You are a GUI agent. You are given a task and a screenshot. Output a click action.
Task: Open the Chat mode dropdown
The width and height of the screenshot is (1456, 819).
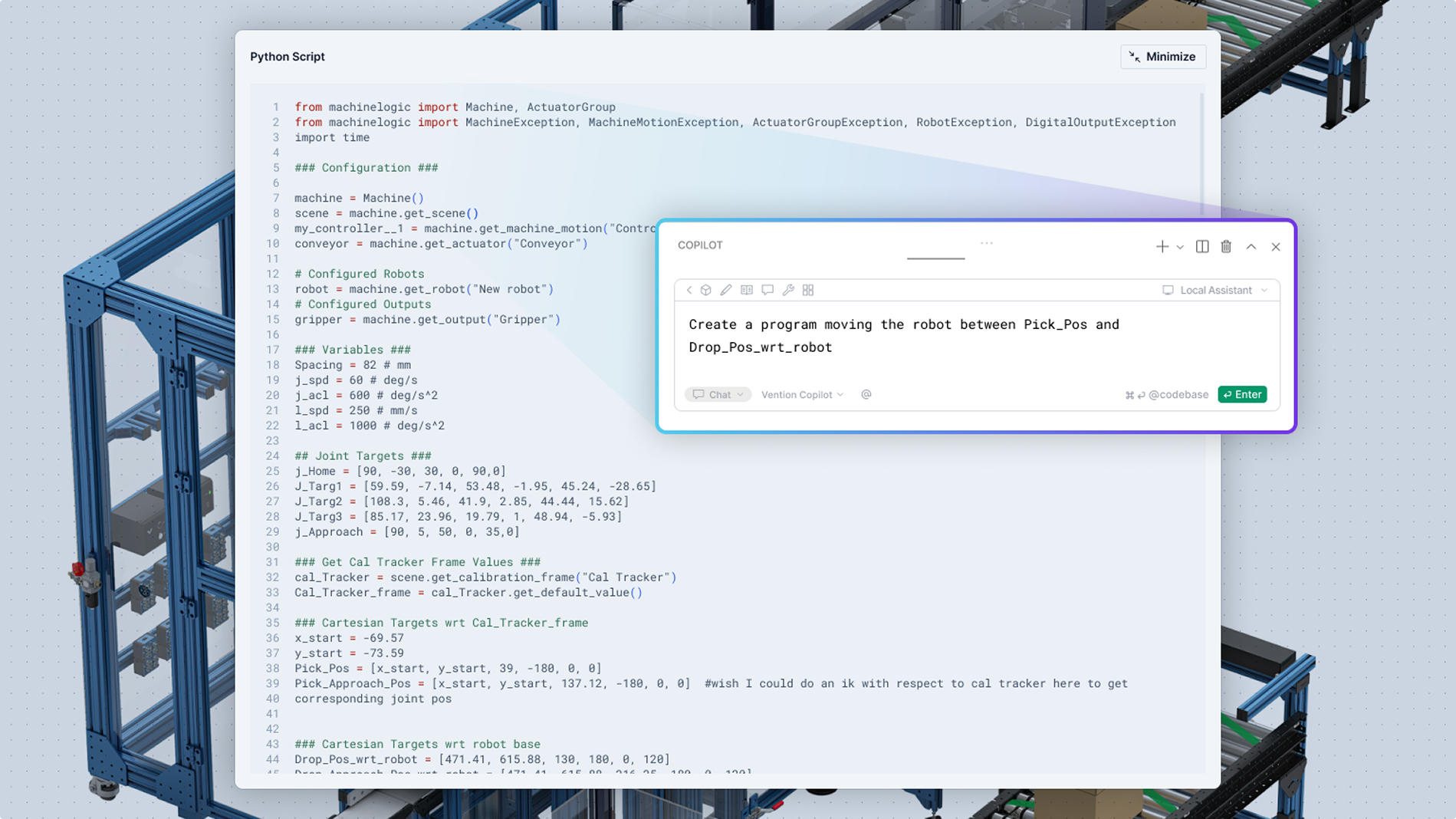click(x=718, y=394)
